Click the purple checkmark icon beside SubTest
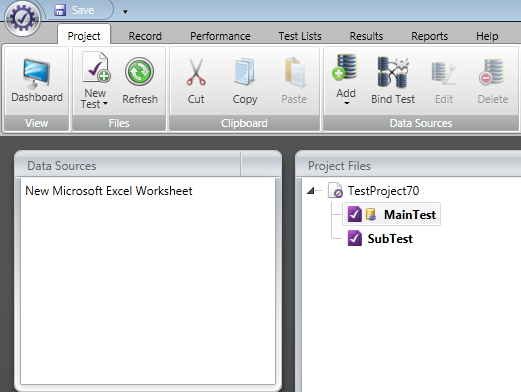Image resolution: width=521 pixels, height=392 pixels. pyautogui.click(x=354, y=238)
